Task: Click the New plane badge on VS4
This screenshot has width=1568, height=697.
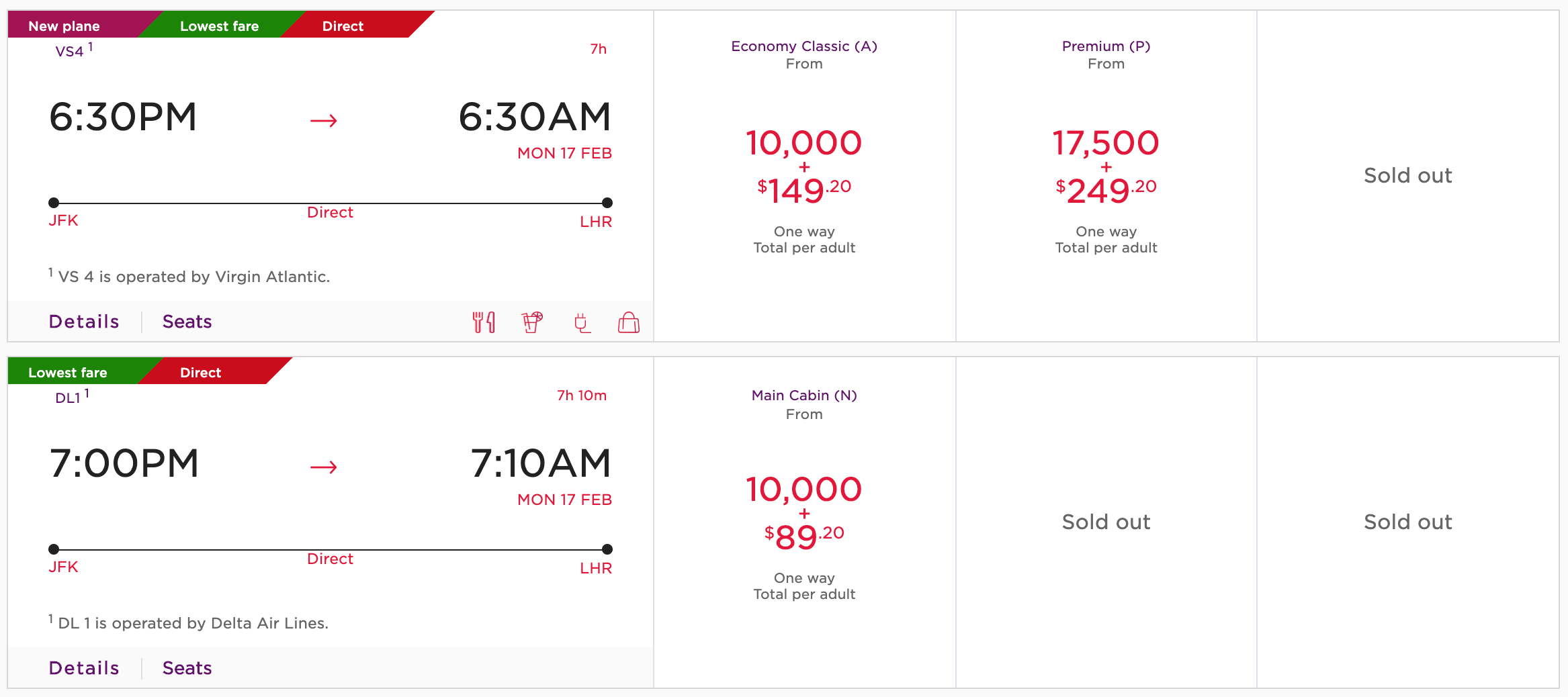Action: click(64, 26)
